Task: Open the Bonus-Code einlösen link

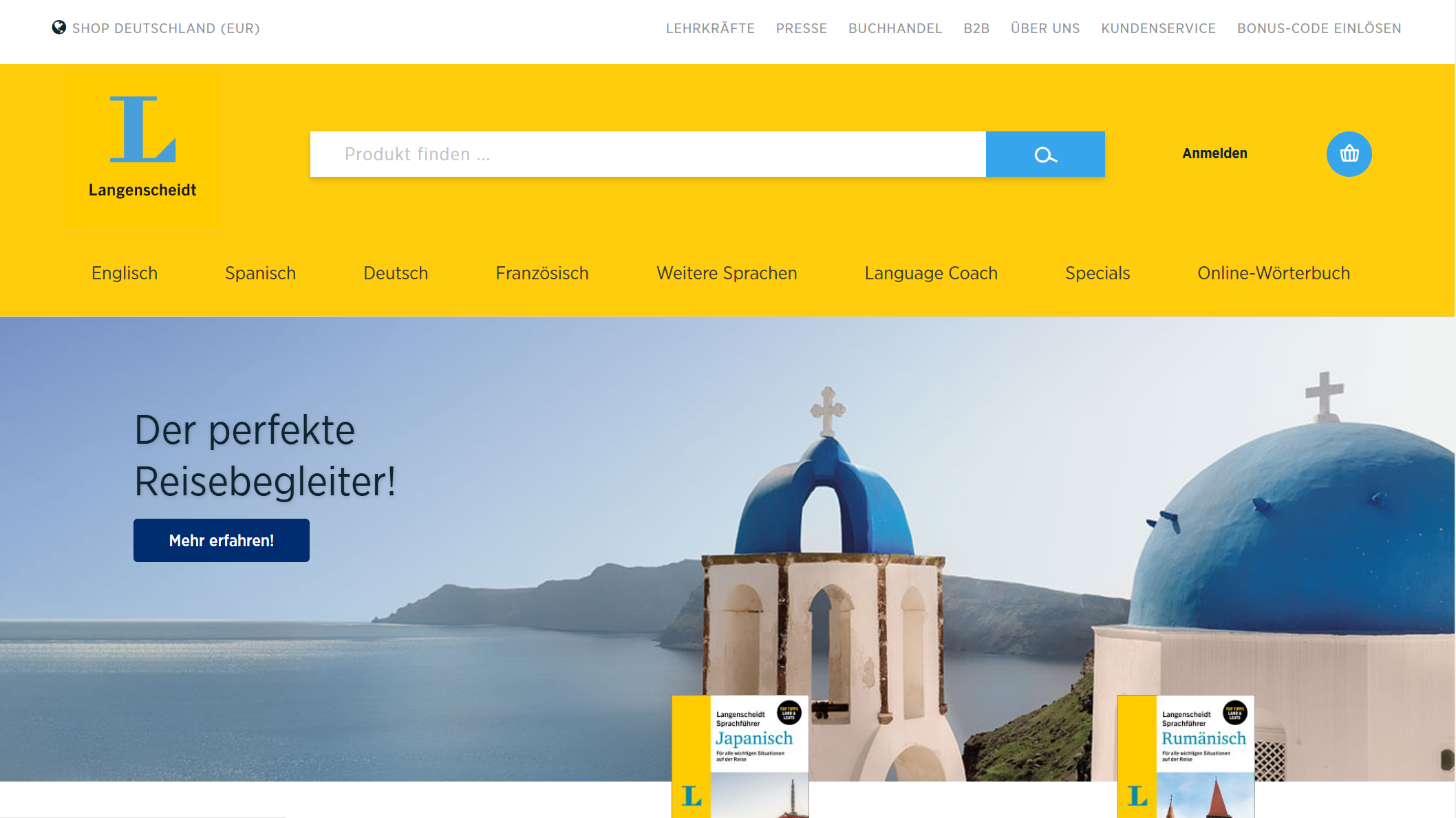Action: (x=1319, y=28)
